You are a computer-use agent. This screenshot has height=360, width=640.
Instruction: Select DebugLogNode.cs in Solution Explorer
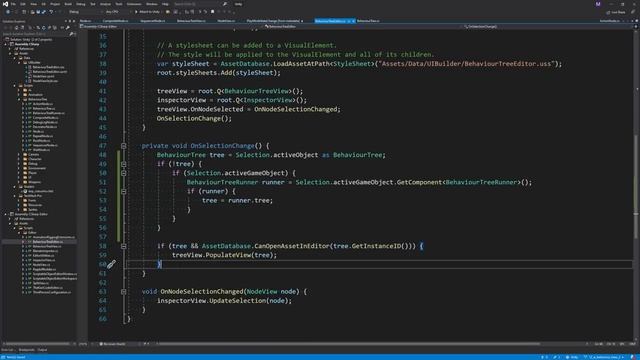[x=45, y=122]
